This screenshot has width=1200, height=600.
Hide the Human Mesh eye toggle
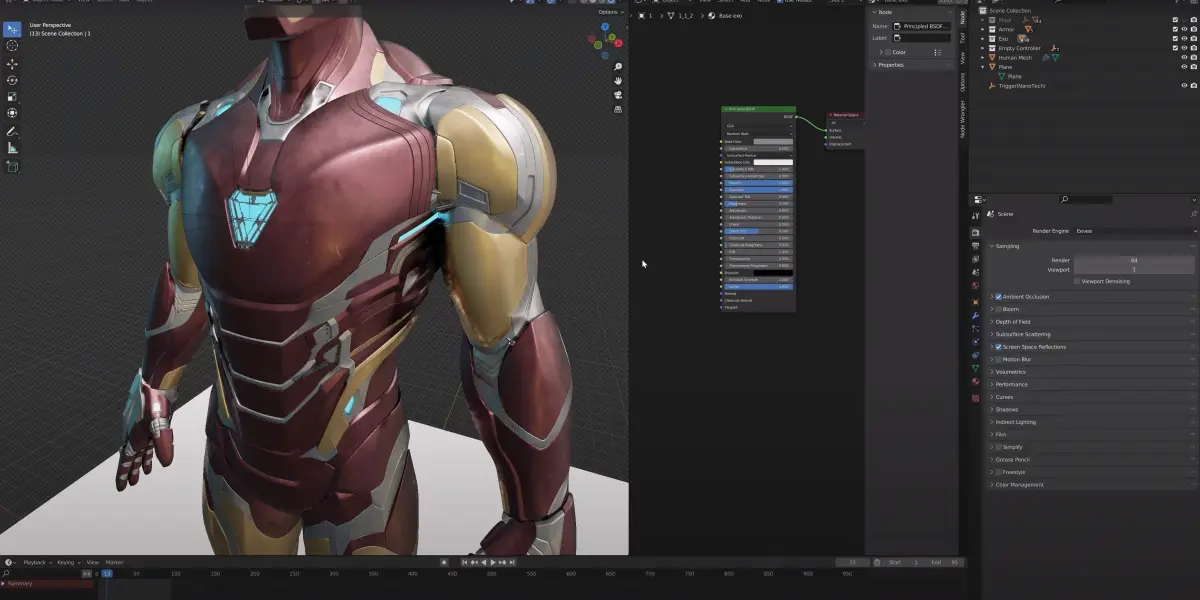click(1185, 57)
